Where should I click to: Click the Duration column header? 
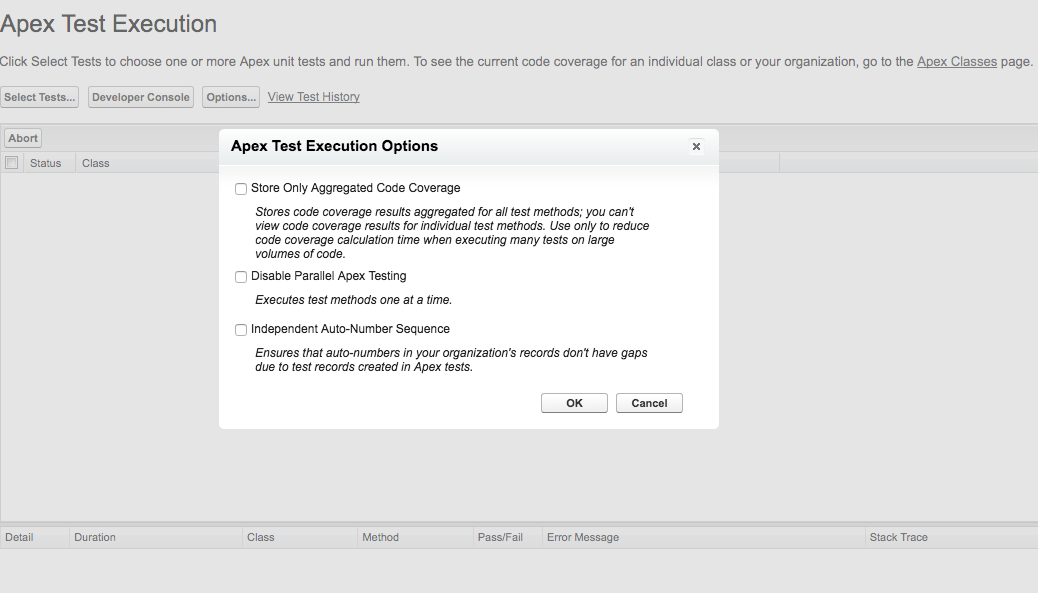(95, 537)
